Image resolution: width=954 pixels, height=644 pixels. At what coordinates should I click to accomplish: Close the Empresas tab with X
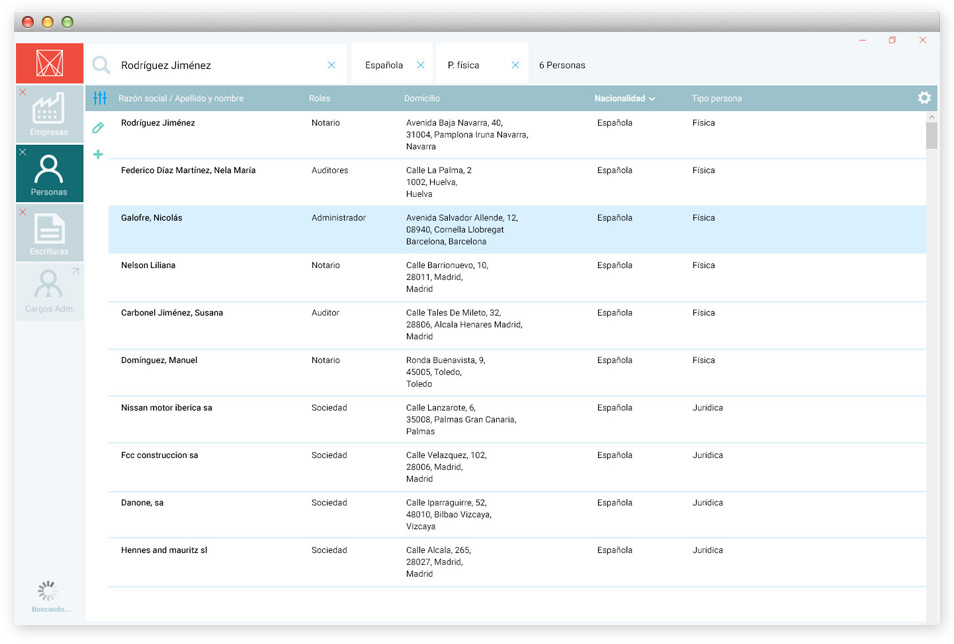(23, 93)
